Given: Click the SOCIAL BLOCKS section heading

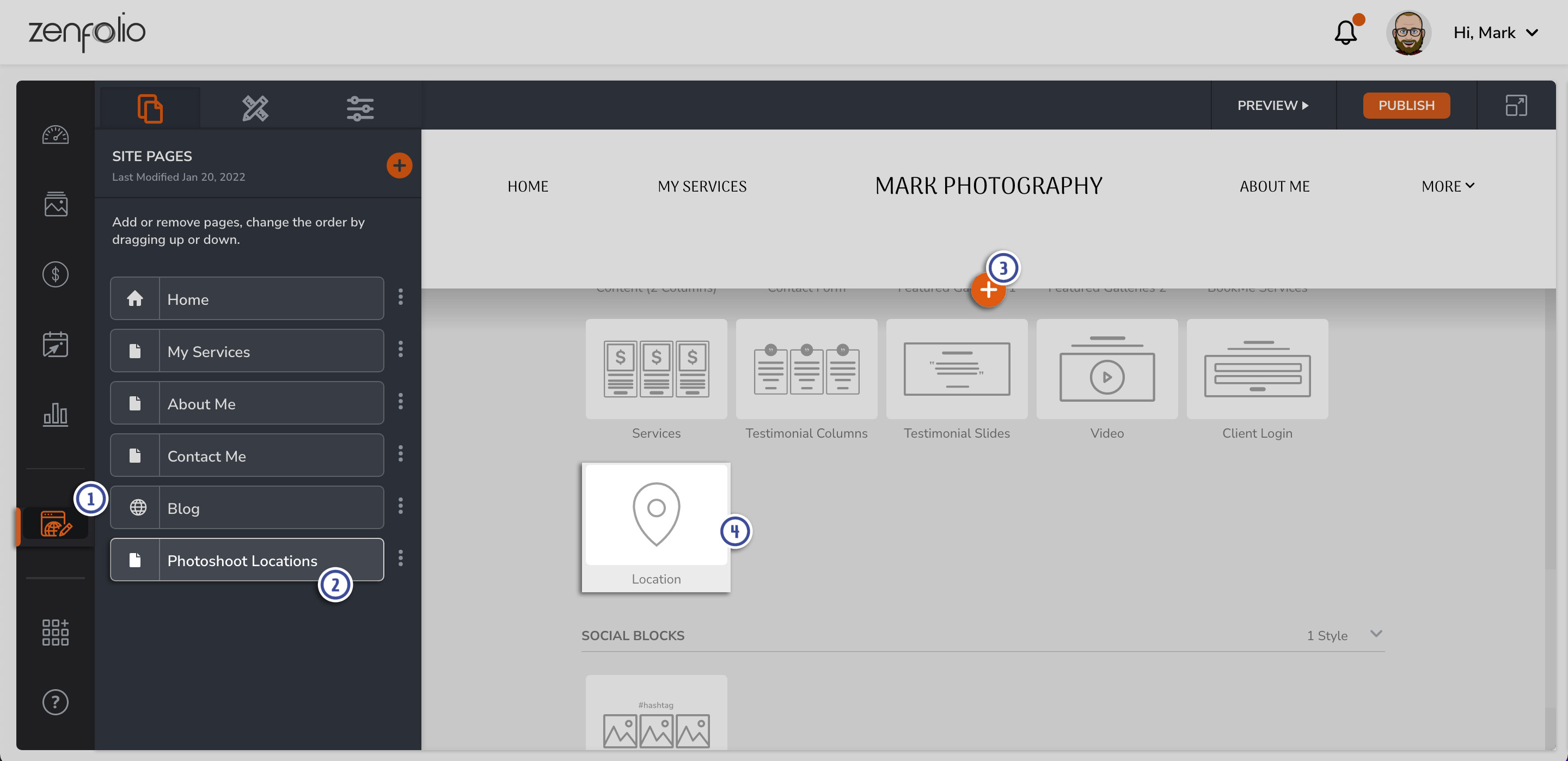Looking at the screenshot, I should 633,636.
